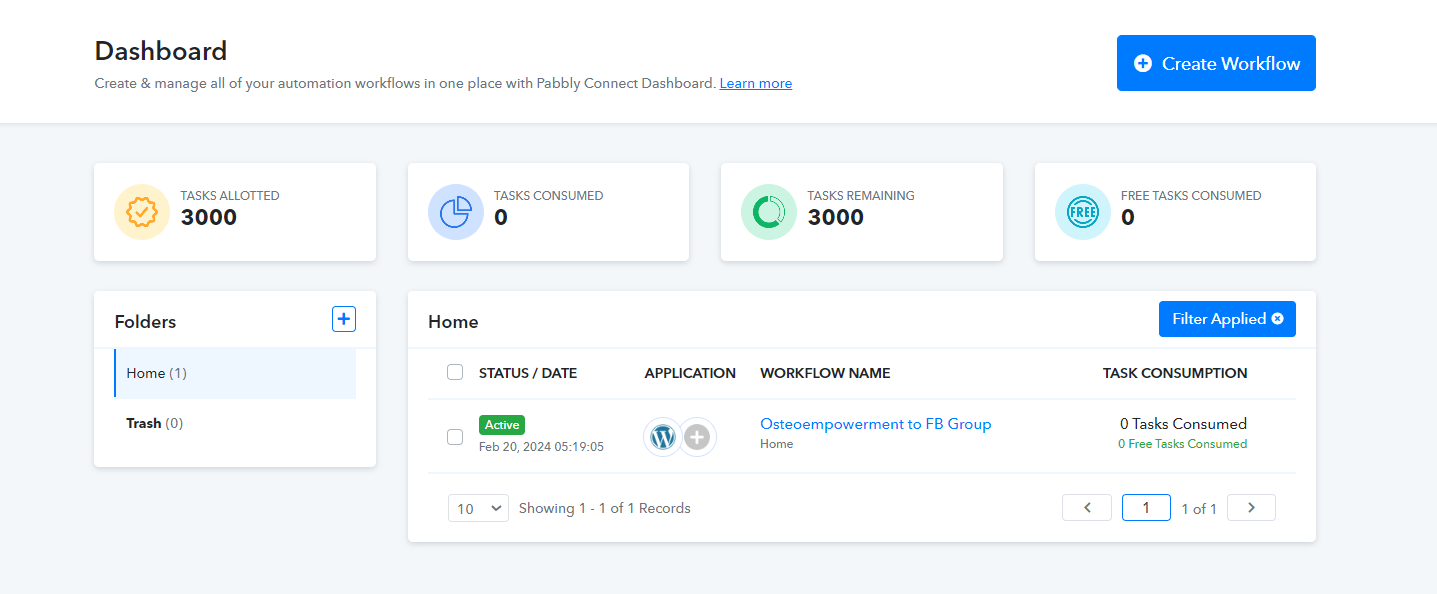Add a new folder with plus icon
The image size is (1437, 594).
pos(344,319)
